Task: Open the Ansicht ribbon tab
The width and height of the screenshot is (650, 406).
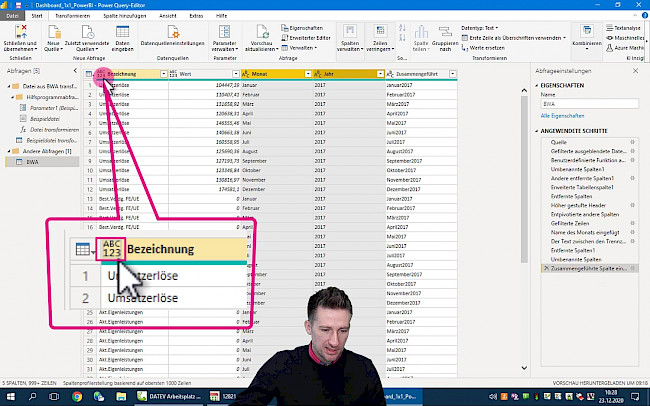Action: click(169, 17)
